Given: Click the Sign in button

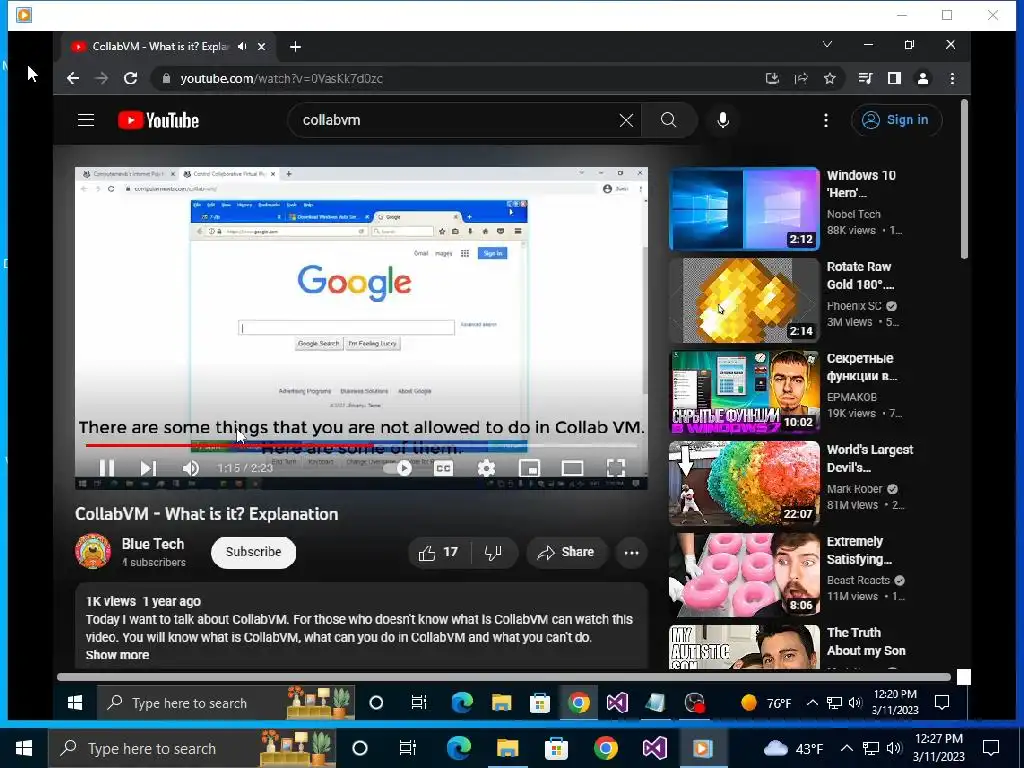Looking at the screenshot, I should coord(896,120).
